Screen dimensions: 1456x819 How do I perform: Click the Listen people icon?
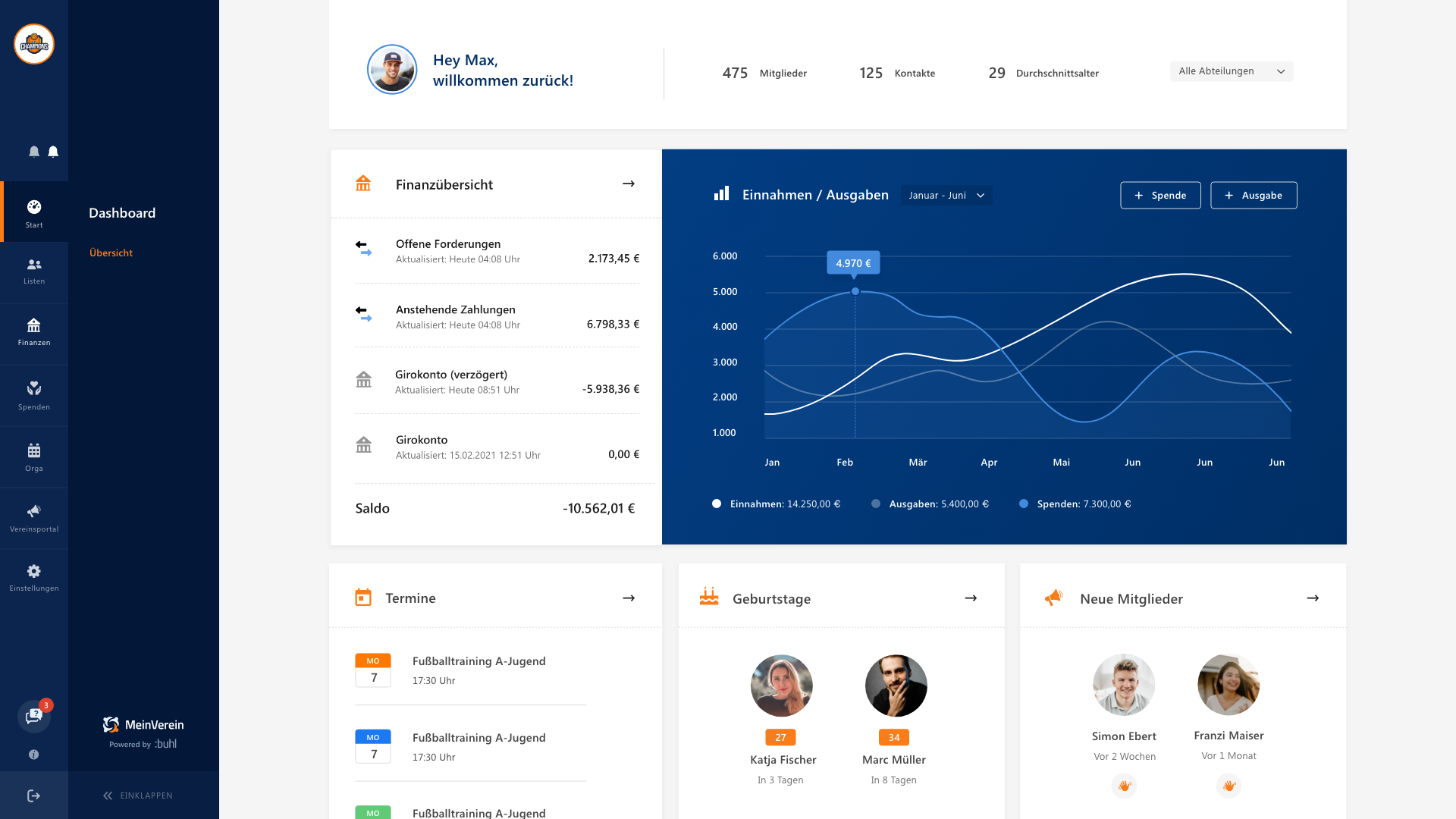pos(34,271)
